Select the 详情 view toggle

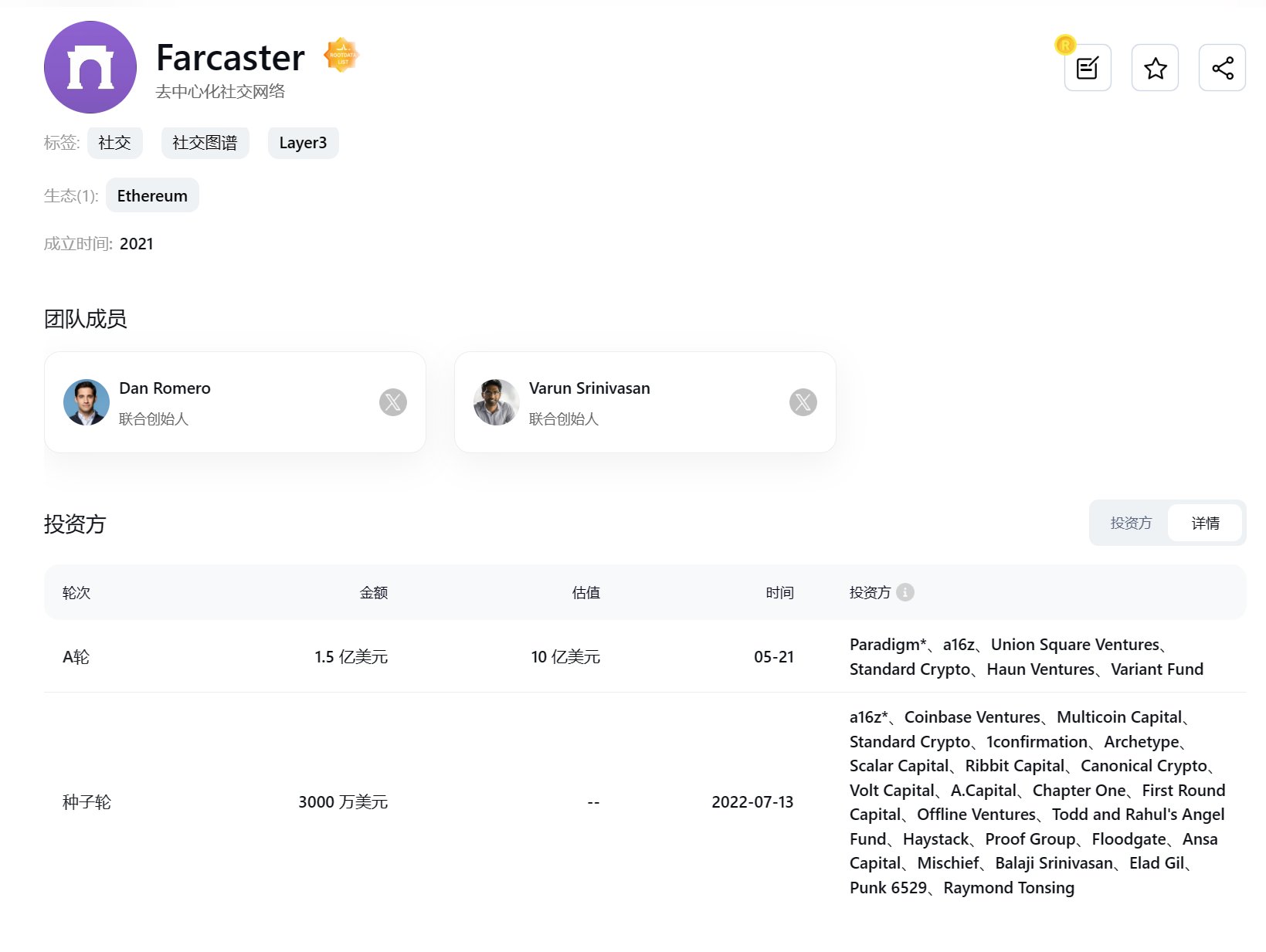[x=1205, y=523]
